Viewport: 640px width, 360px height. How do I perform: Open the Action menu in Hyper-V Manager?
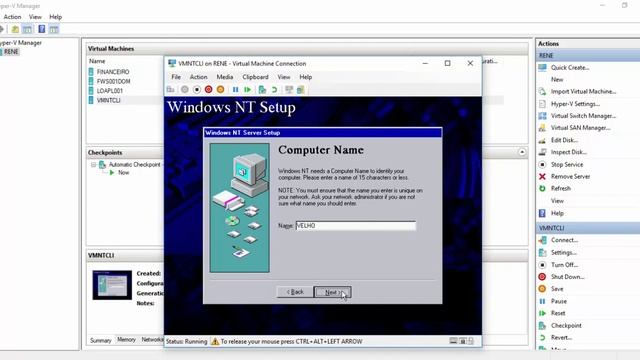pyautogui.click(x=12, y=17)
